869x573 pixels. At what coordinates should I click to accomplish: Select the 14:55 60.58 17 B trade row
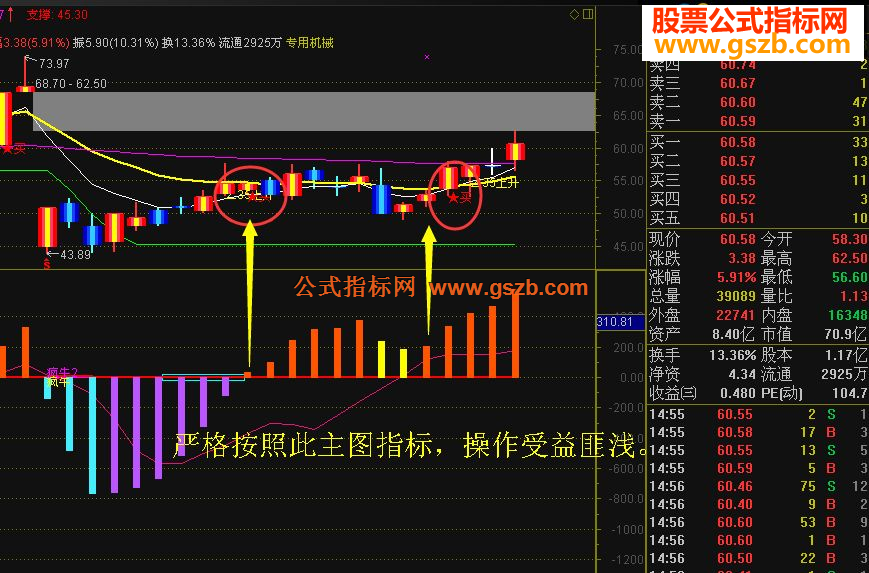point(758,432)
